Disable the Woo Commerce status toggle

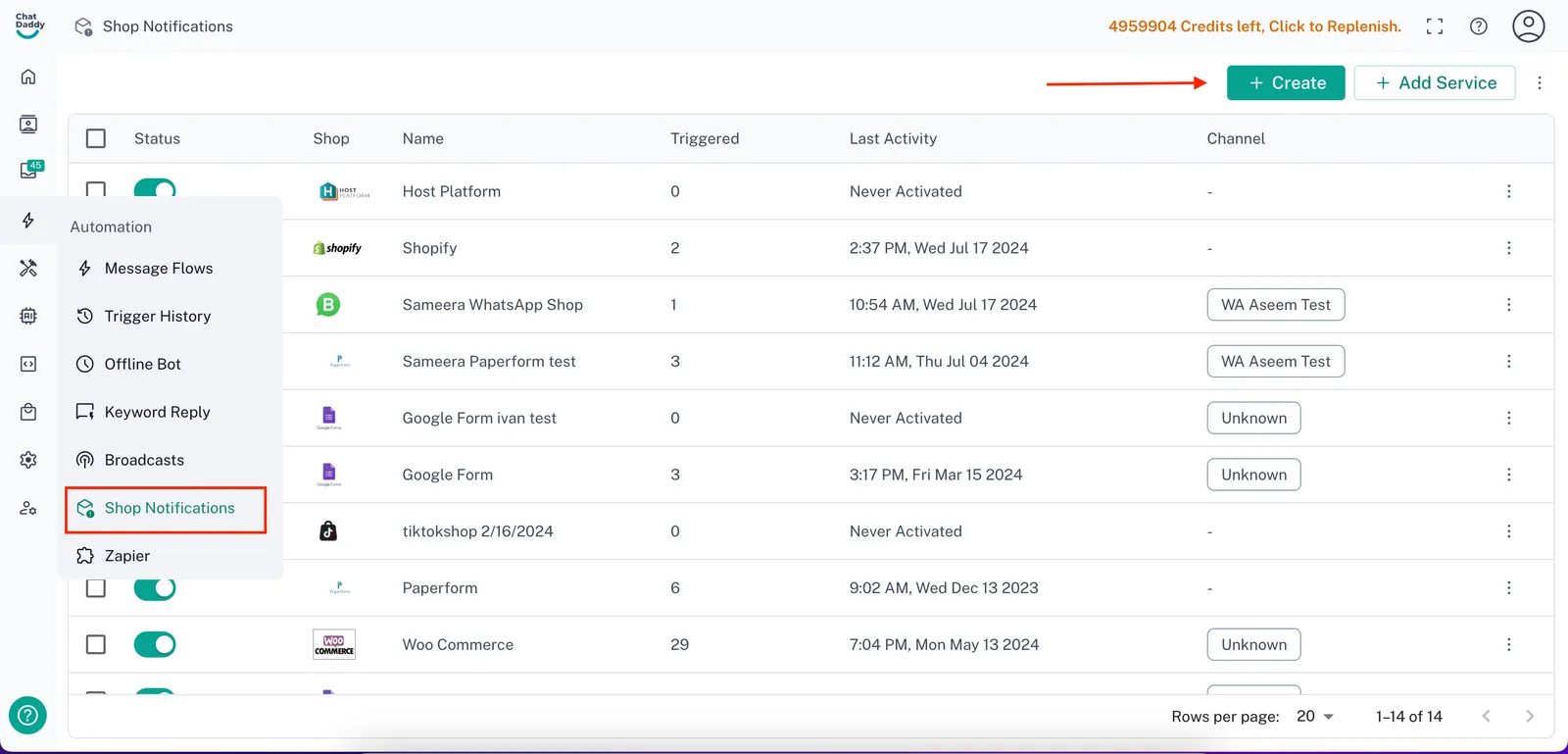[x=155, y=644]
